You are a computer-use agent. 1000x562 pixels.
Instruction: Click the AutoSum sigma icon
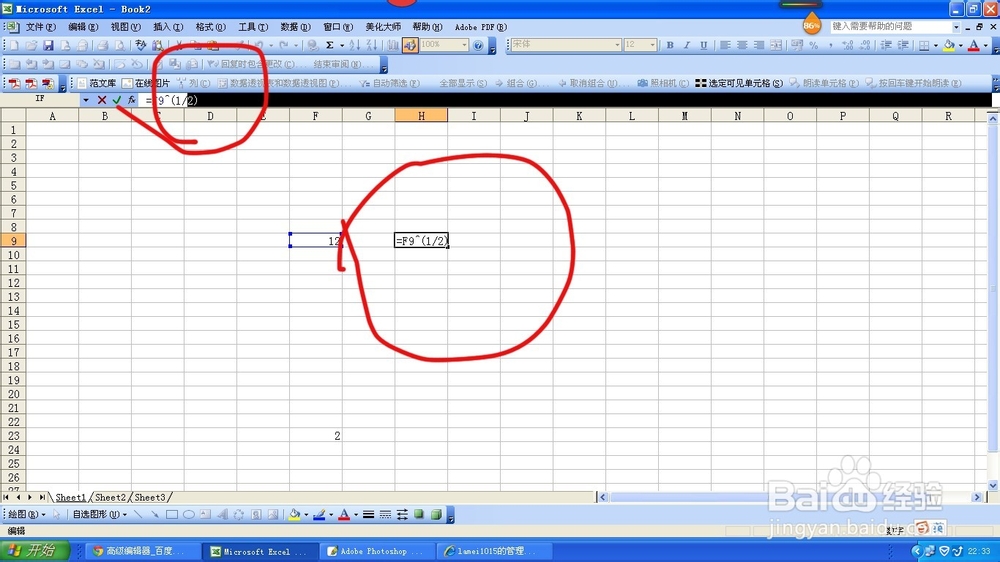330,45
